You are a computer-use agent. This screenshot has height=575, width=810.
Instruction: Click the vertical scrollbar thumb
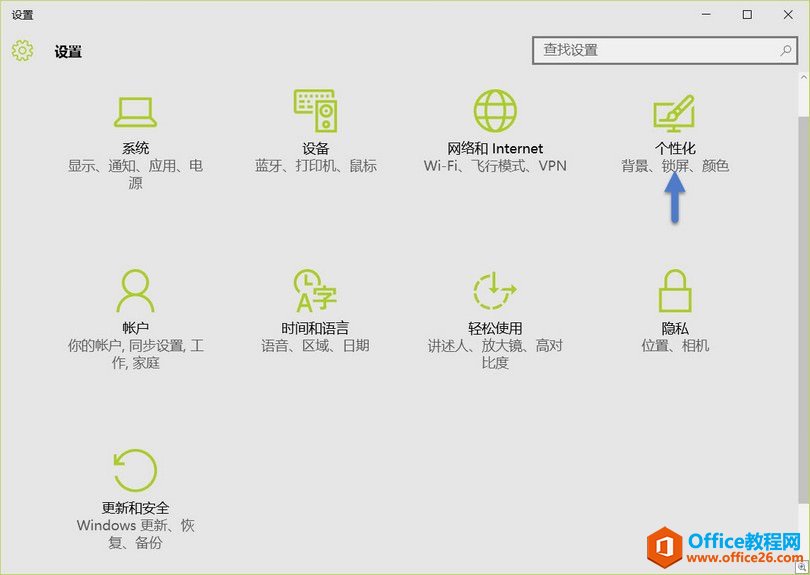click(804, 309)
